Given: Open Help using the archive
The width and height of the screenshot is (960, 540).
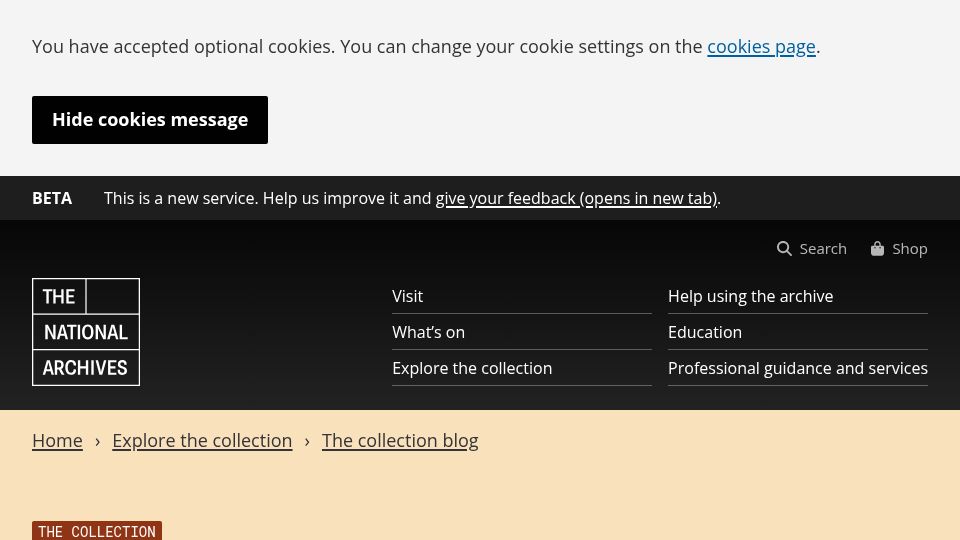Looking at the screenshot, I should 750,296.
